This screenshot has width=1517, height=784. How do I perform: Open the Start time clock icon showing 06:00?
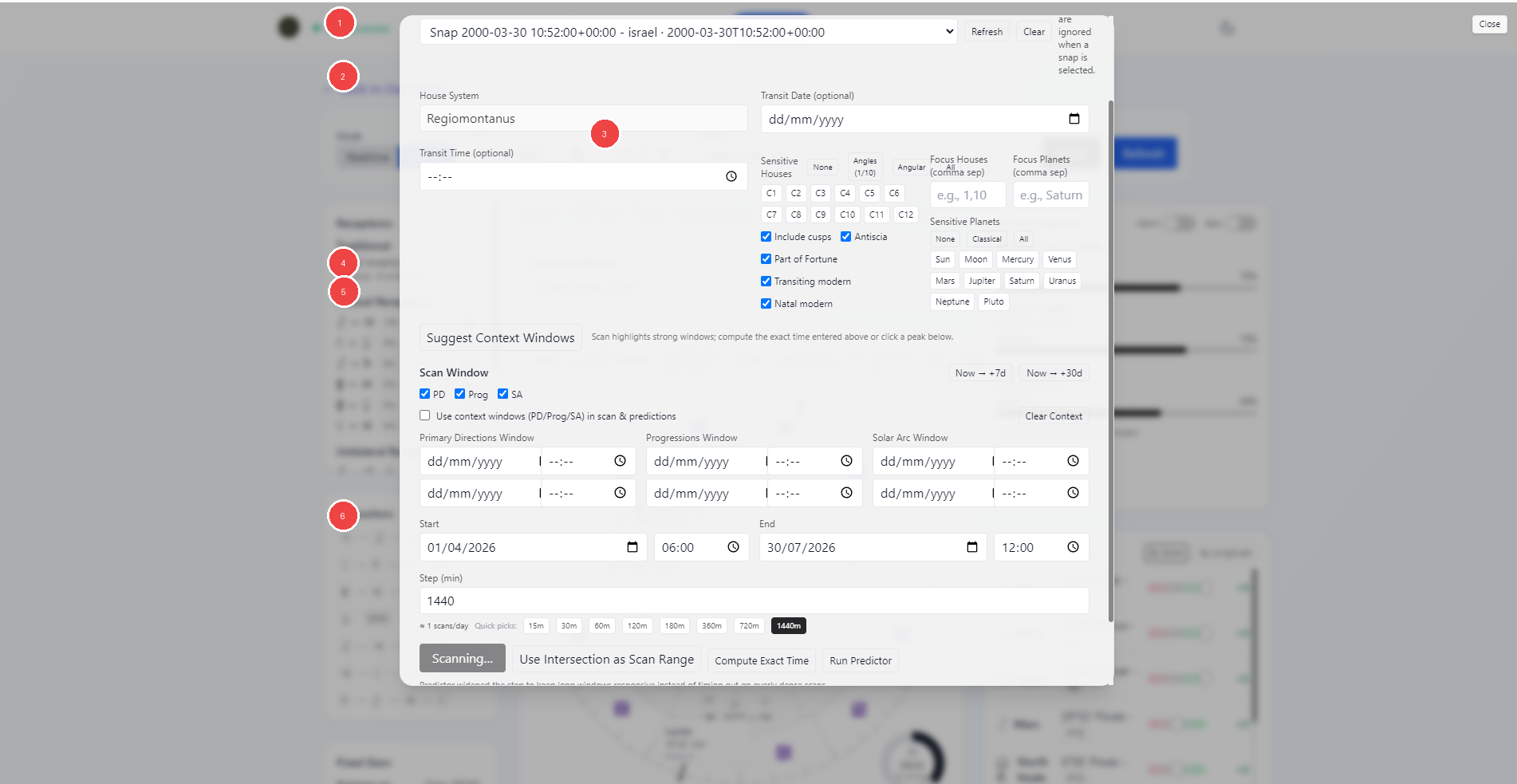coord(733,547)
